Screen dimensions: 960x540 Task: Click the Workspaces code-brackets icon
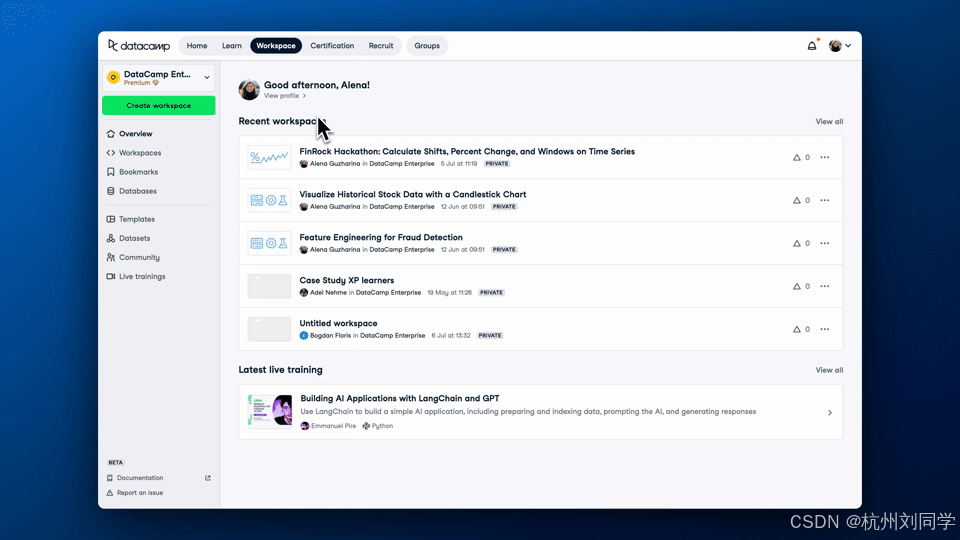[111, 153]
